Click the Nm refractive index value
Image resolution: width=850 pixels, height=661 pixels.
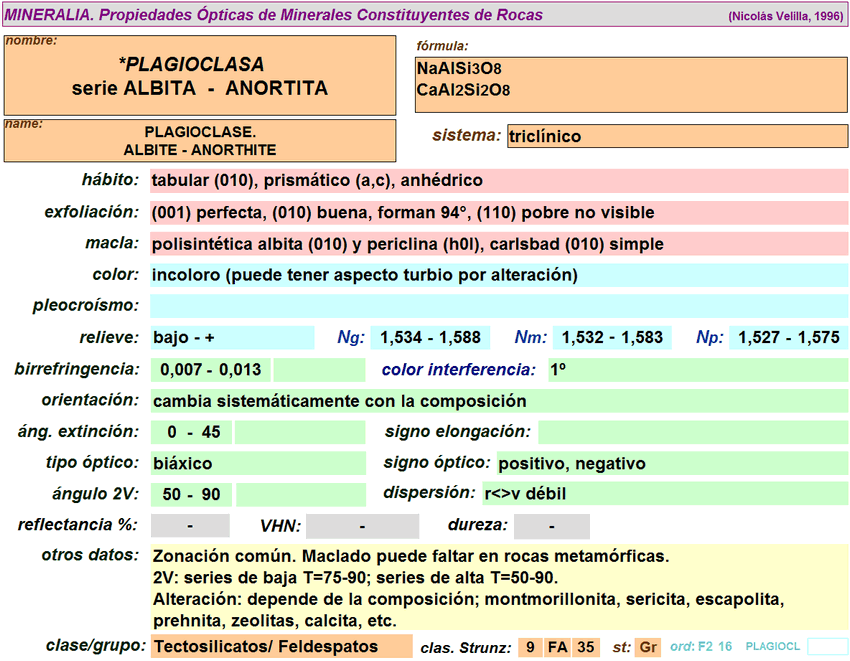coord(612,338)
